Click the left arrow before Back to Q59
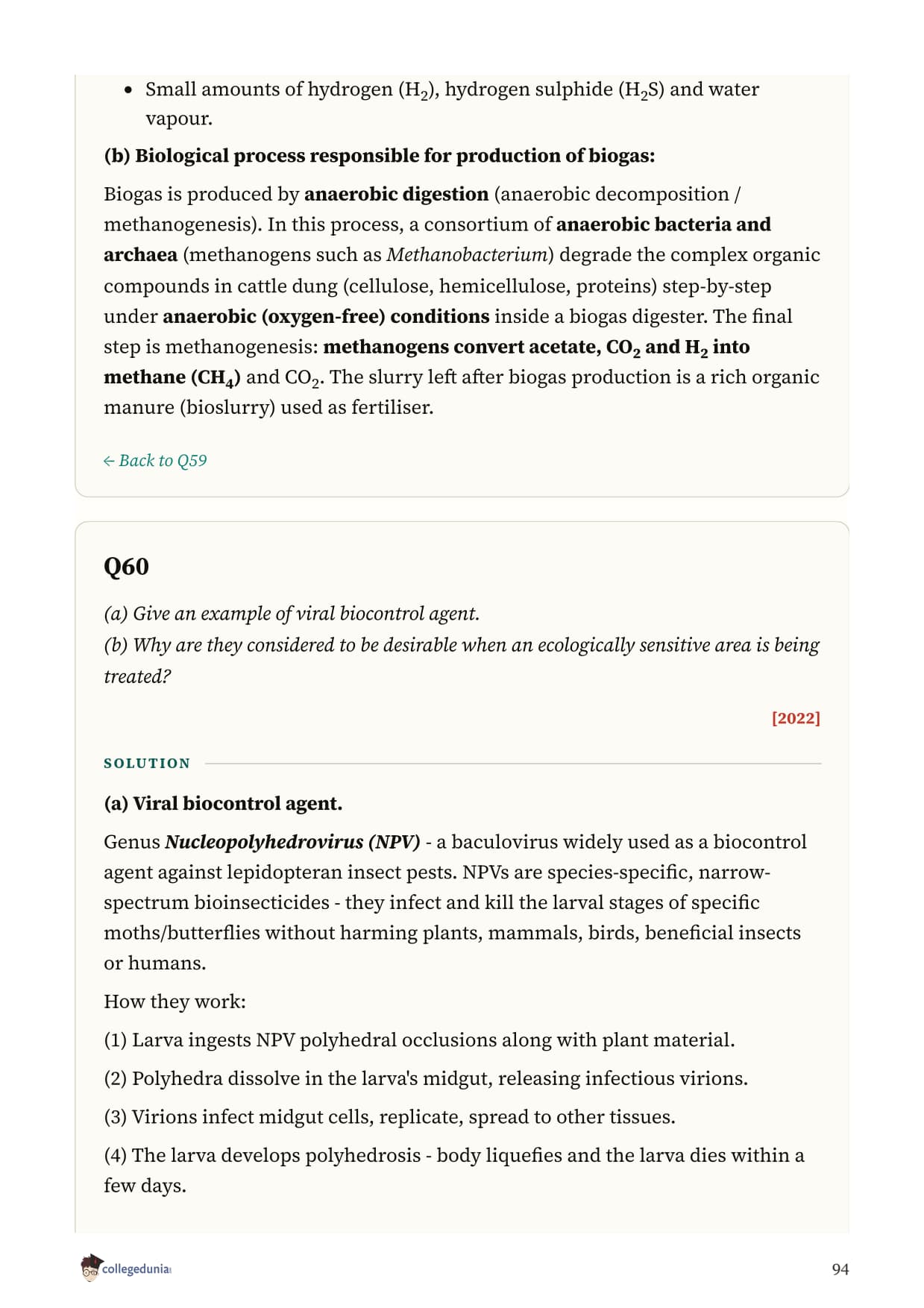The height and width of the screenshot is (1308, 924). click(109, 461)
